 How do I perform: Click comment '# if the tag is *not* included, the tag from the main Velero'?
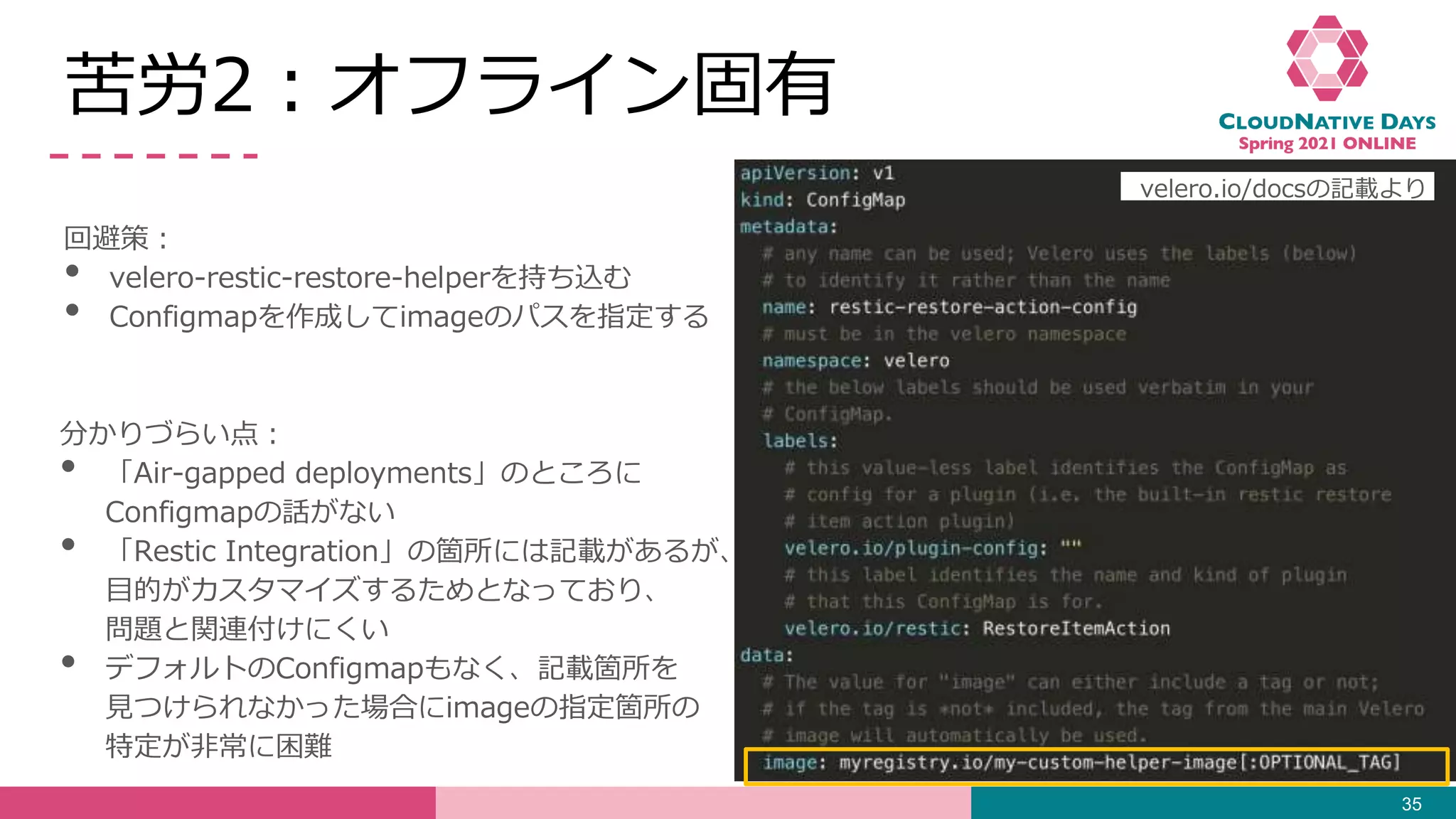(1093, 709)
